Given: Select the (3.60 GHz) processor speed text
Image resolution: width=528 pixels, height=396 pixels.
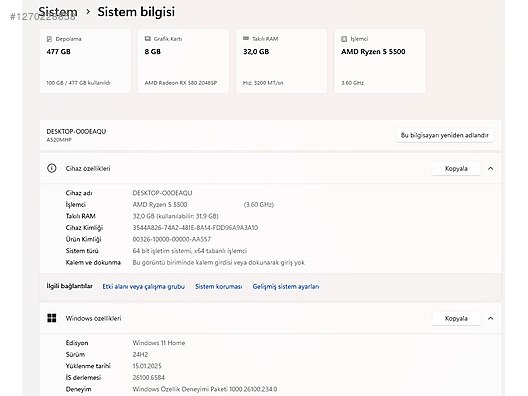Looking at the screenshot, I should tap(259, 204).
